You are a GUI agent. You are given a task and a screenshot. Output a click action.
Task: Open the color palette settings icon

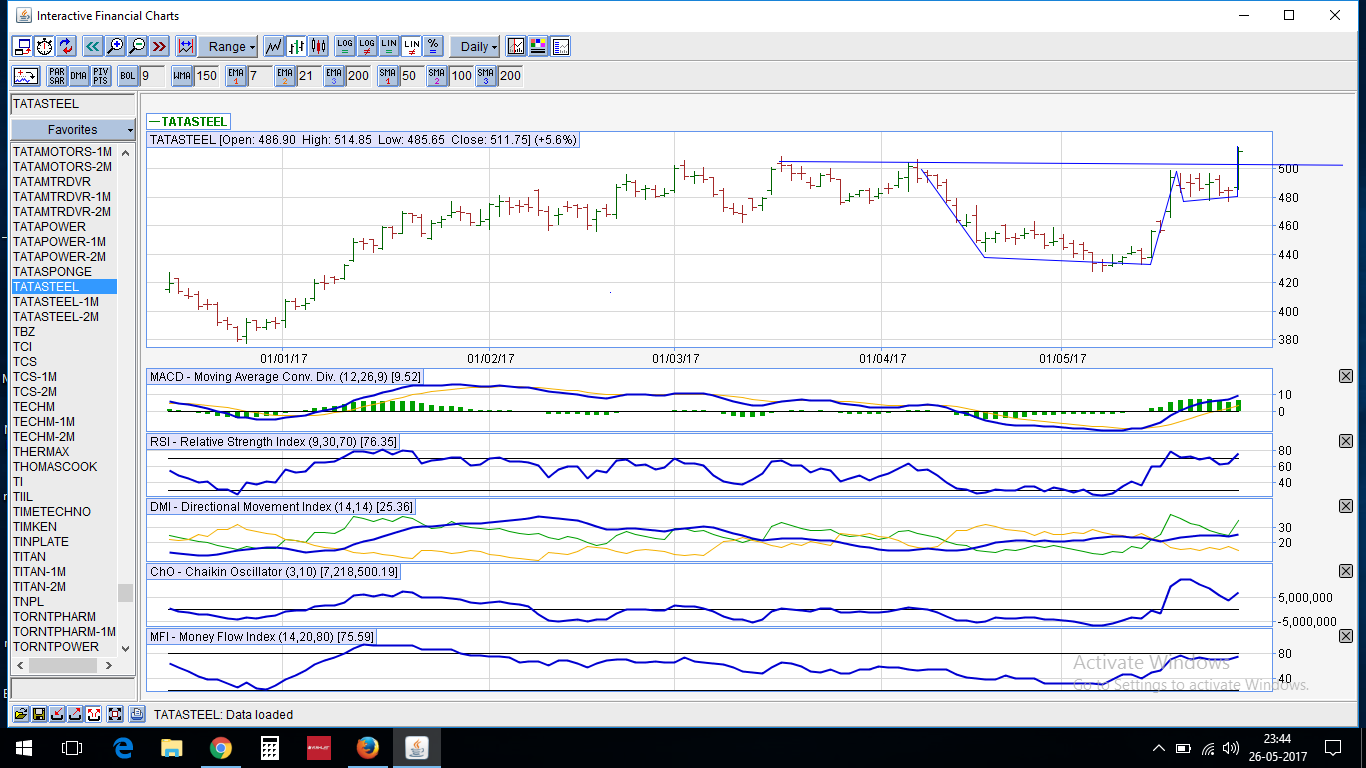[538, 46]
